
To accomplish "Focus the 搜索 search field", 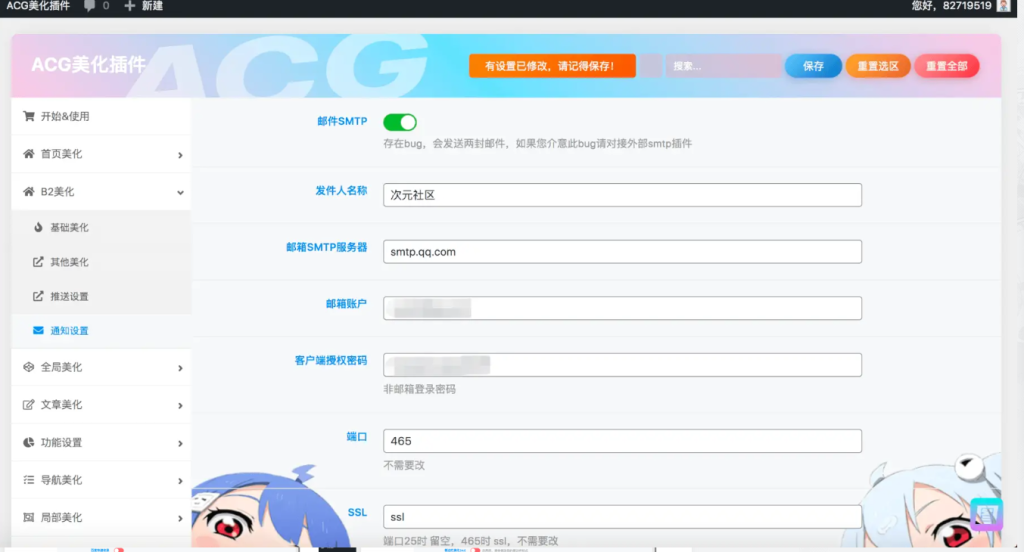I will 723,66.
